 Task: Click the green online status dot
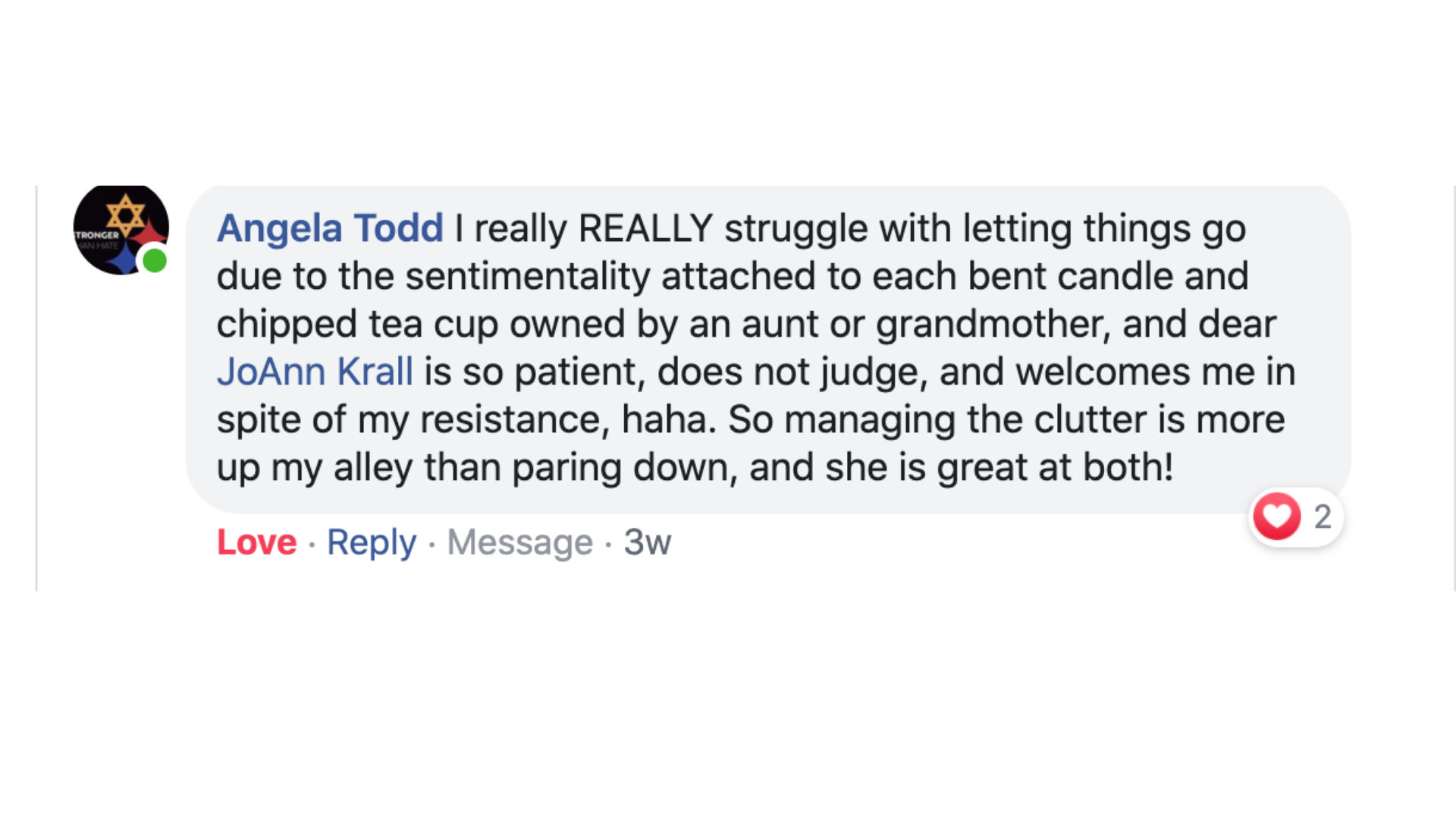pyautogui.click(x=155, y=261)
